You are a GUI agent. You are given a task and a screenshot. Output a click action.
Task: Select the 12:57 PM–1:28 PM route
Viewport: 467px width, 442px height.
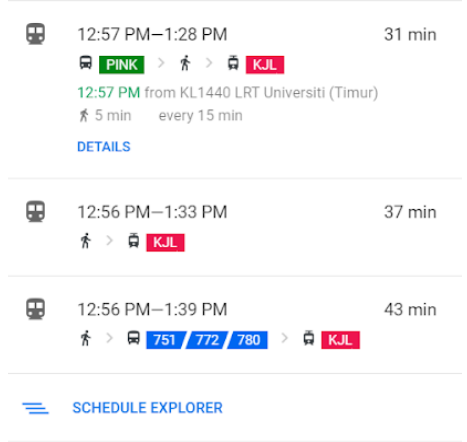click(235, 89)
